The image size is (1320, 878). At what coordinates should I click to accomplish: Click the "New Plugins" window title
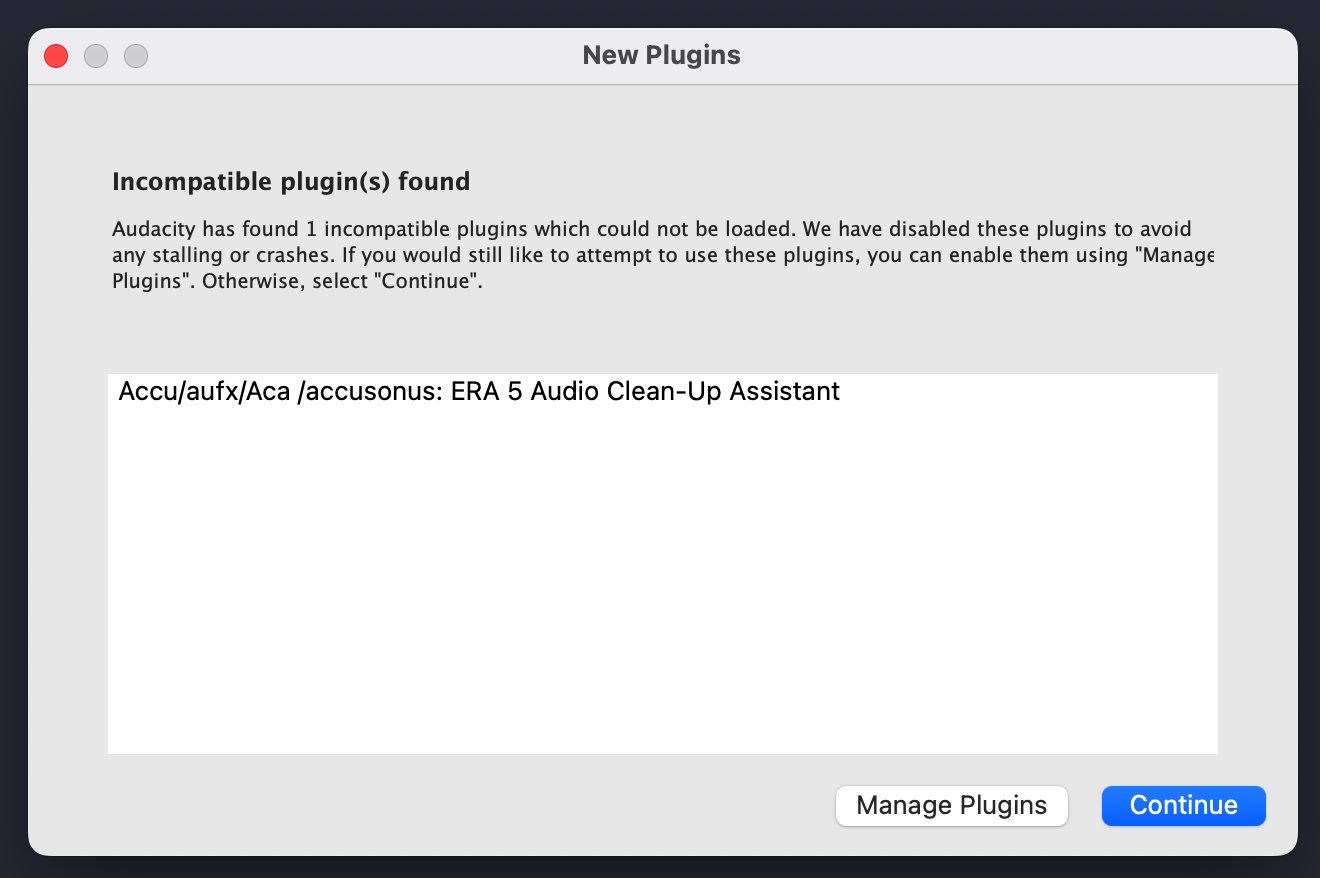coord(661,55)
